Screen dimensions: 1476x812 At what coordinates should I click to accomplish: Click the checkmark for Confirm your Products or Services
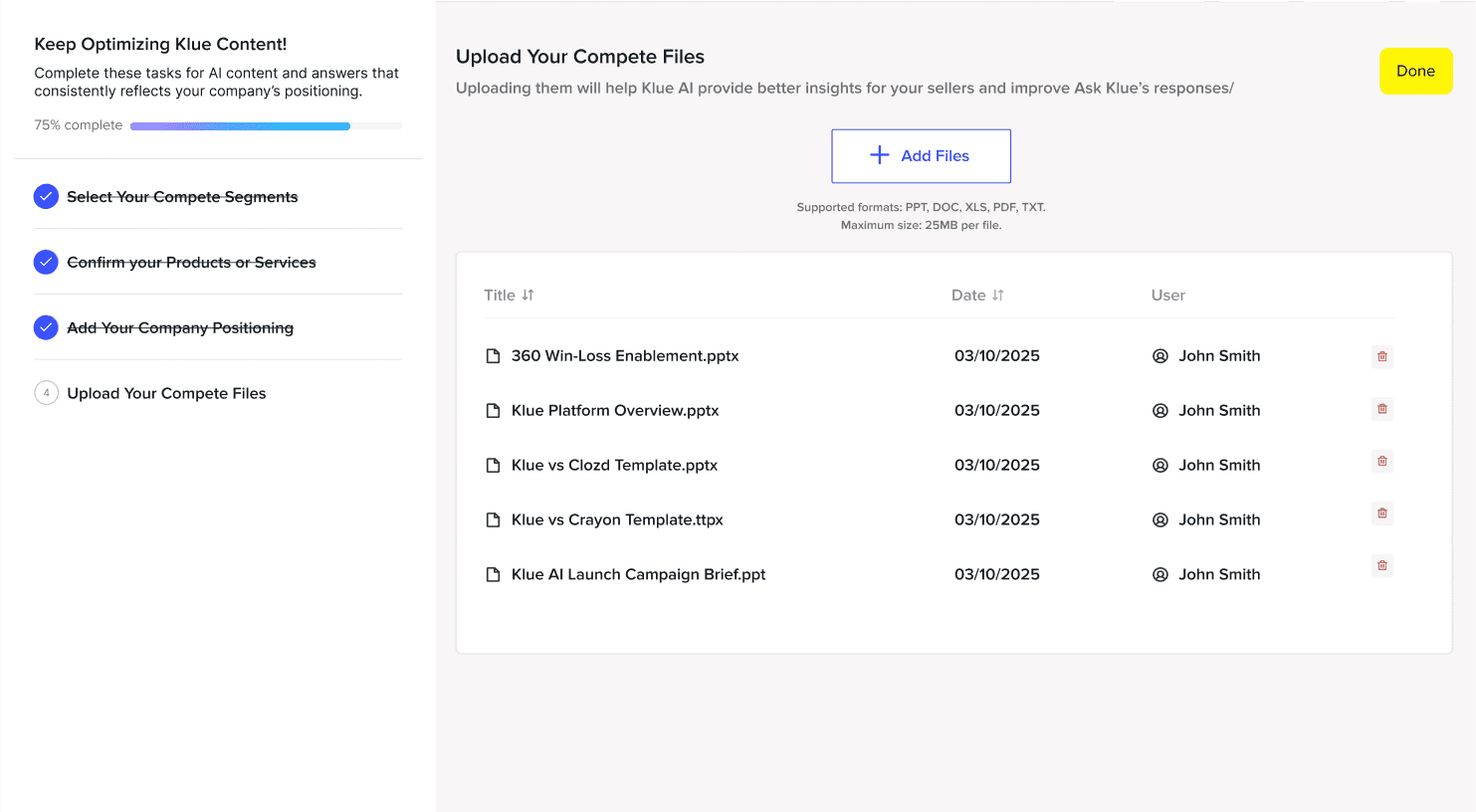coord(46,263)
